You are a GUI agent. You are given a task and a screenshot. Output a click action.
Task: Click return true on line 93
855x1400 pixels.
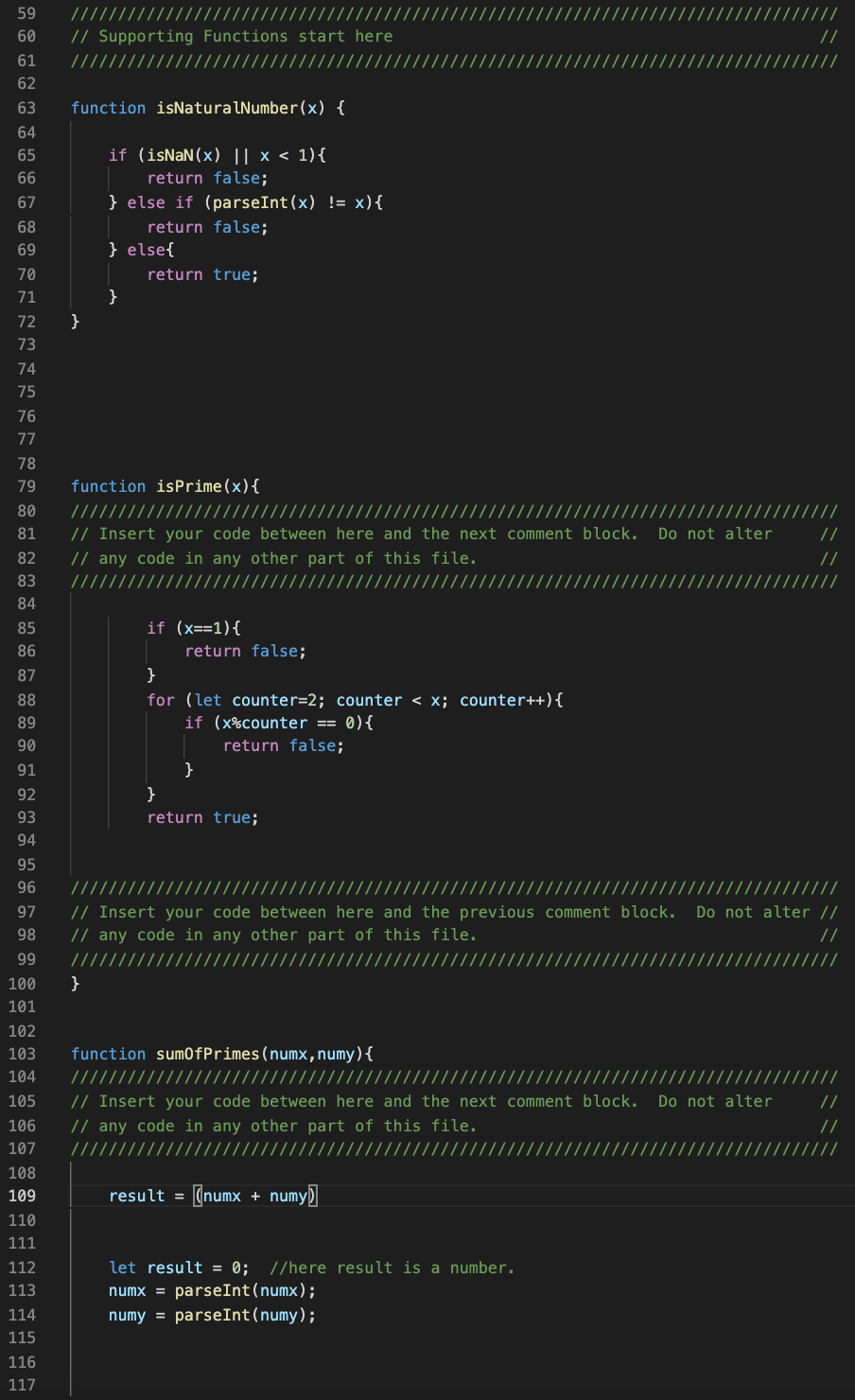(x=201, y=816)
